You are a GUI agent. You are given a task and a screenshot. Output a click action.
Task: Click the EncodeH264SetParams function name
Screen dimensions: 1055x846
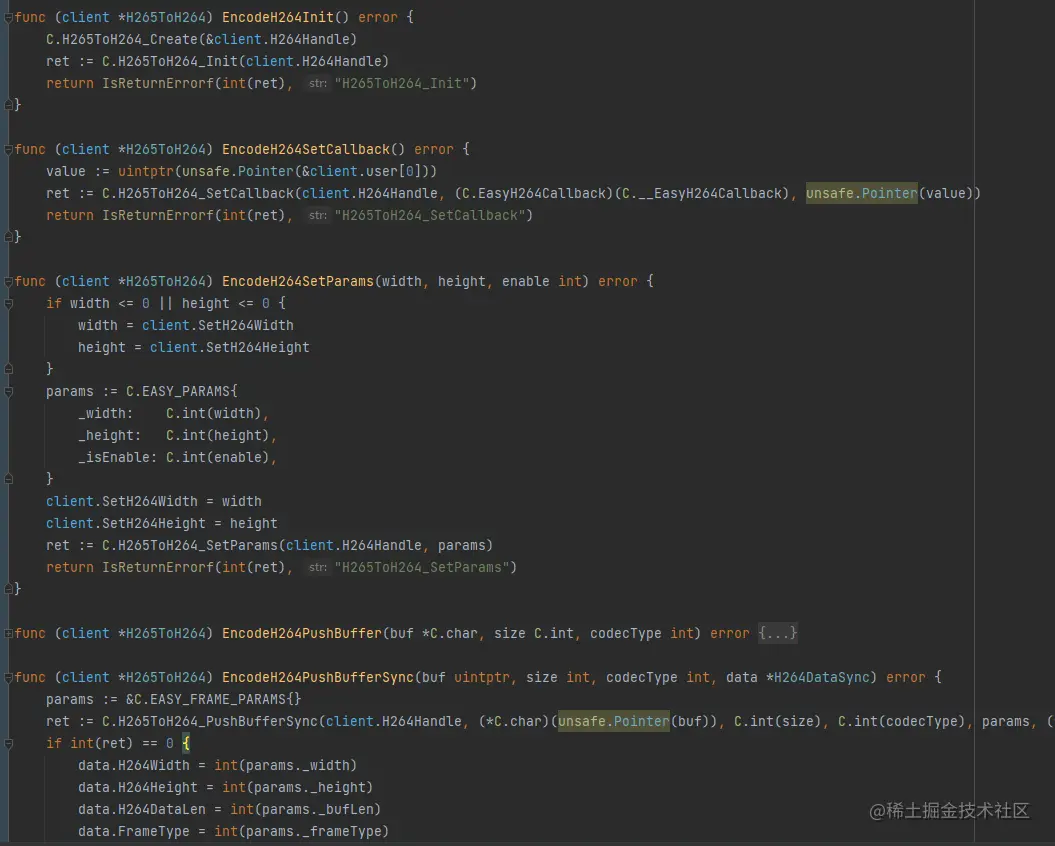[x=298, y=281]
